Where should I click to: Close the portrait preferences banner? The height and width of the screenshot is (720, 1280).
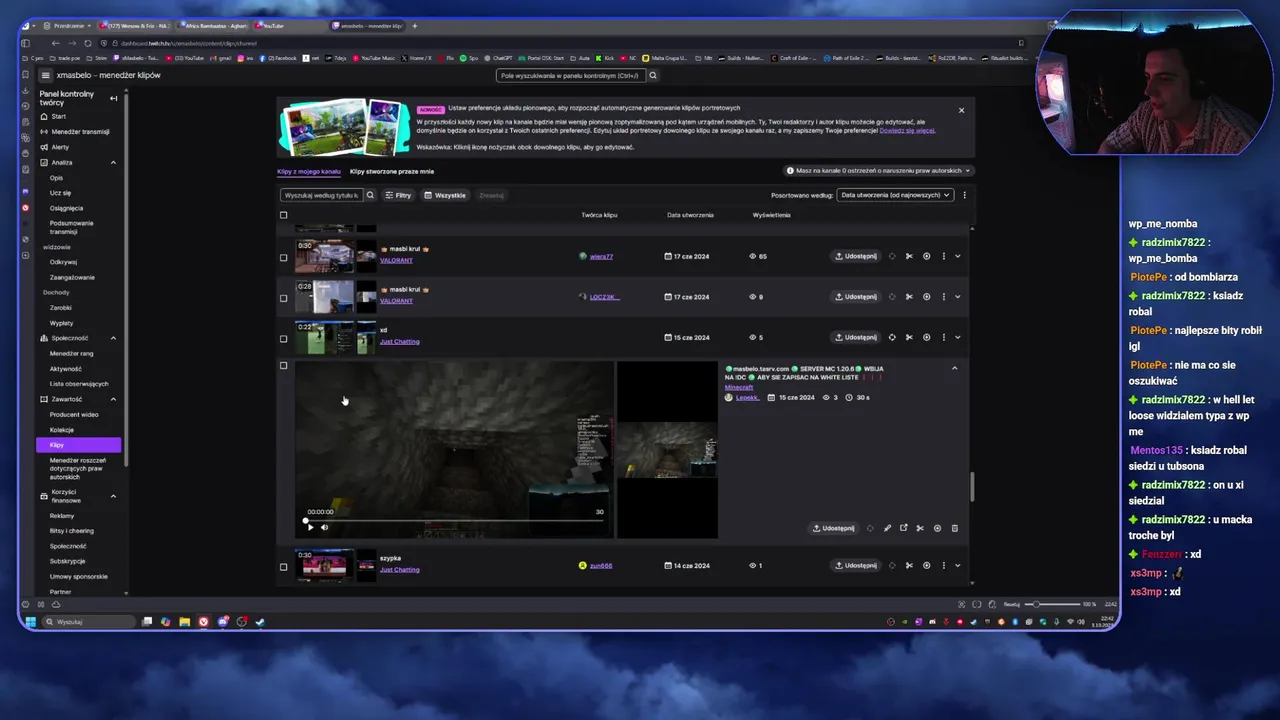(961, 110)
